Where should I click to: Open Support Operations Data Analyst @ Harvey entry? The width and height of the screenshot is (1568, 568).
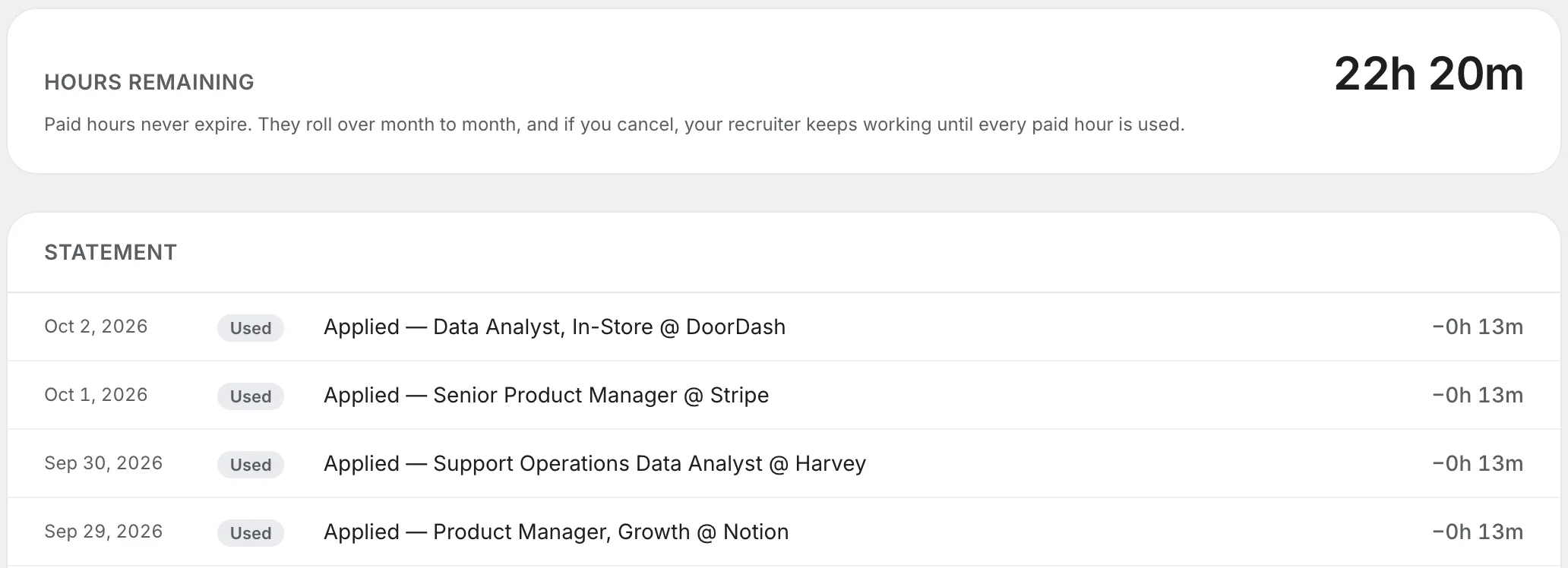(595, 463)
